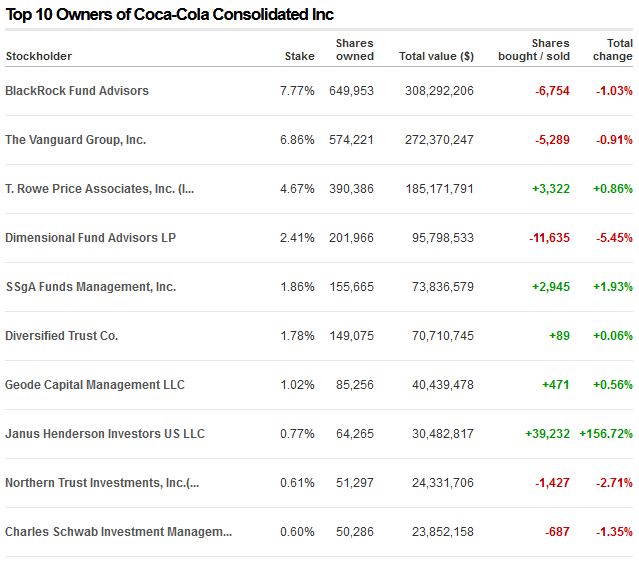The width and height of the screenshot is (639, 561).
Task: Select shares owned 201,966
Action: [x=351, y=238]
